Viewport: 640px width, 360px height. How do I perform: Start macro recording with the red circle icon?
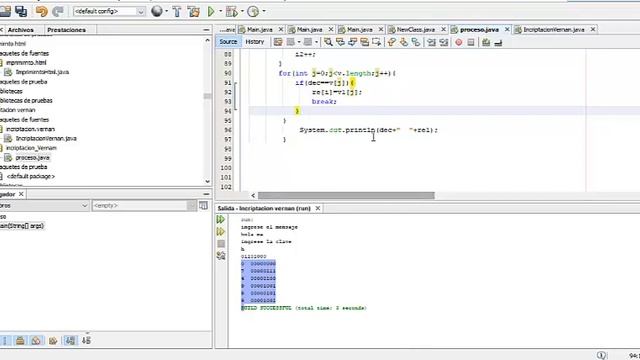pyautogui.click(x=459, y=42)
